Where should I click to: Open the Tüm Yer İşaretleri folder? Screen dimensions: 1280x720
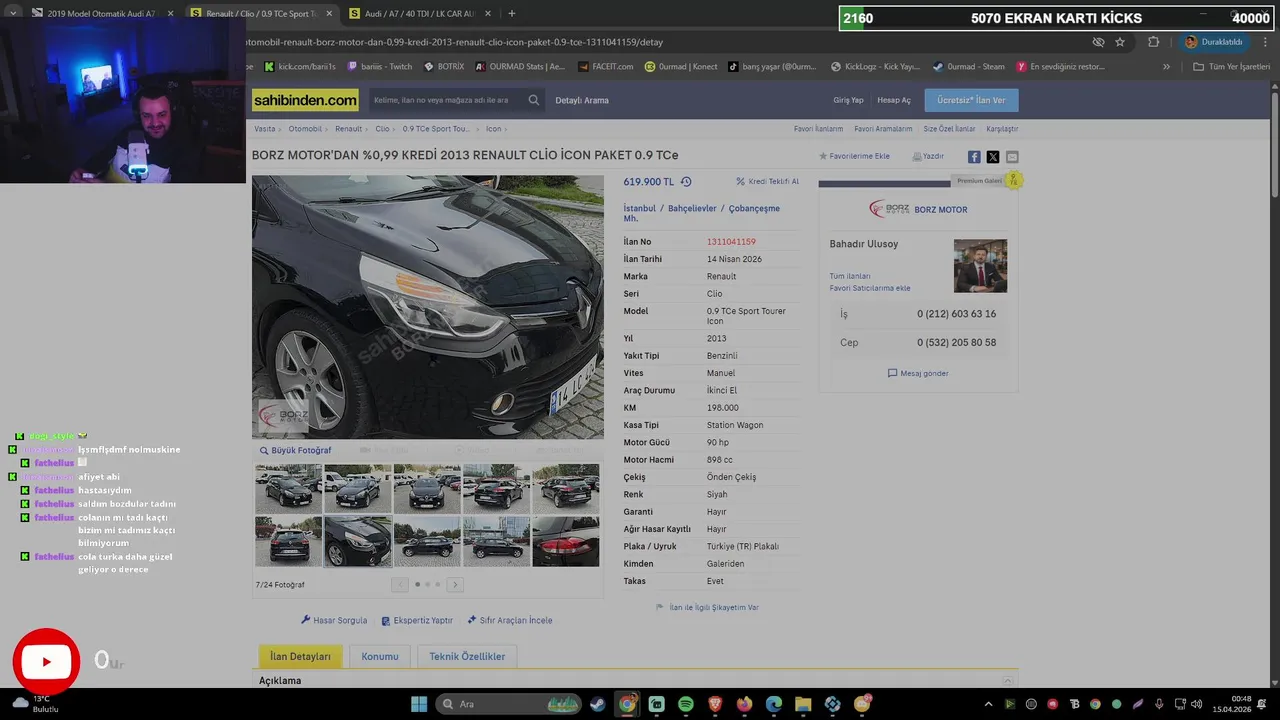(1231, 67)
